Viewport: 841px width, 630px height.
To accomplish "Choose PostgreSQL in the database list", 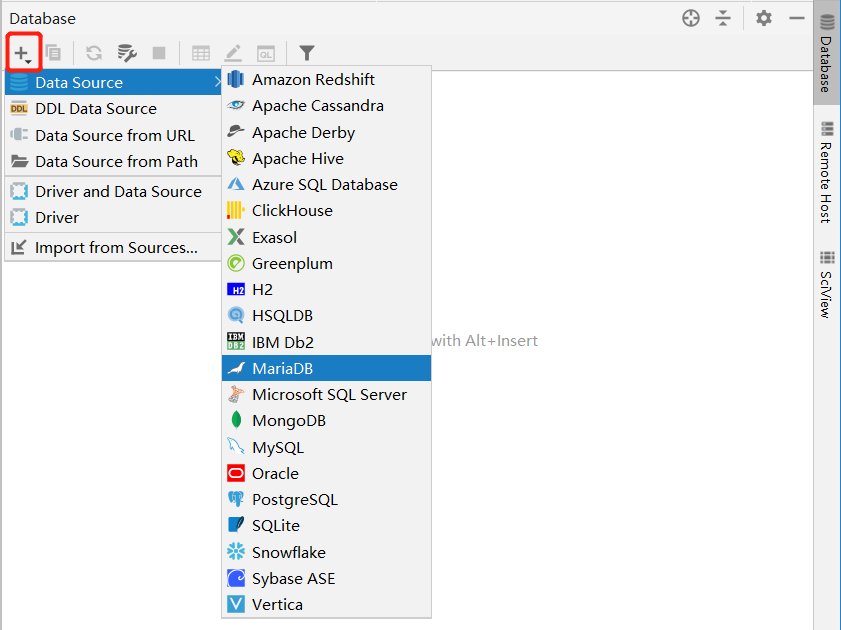I will (x=326, y=500).
